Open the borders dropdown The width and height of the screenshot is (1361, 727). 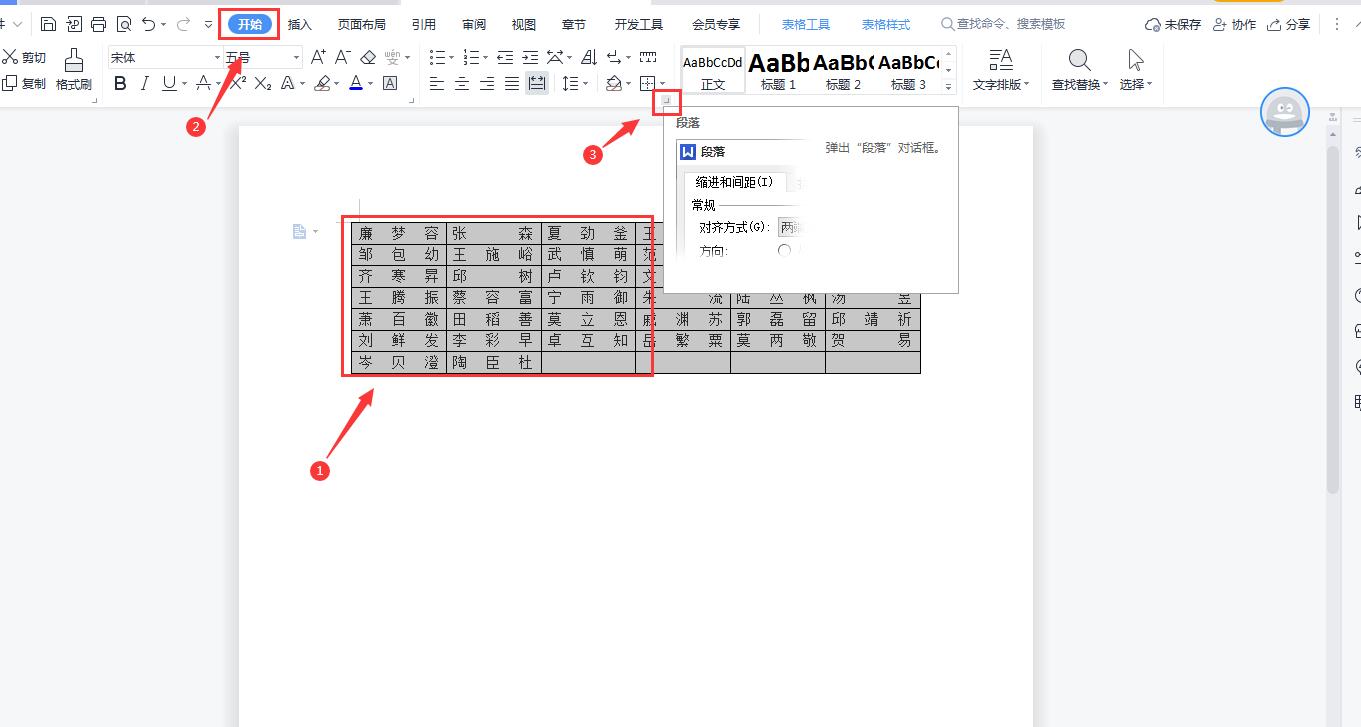(662, 84)
